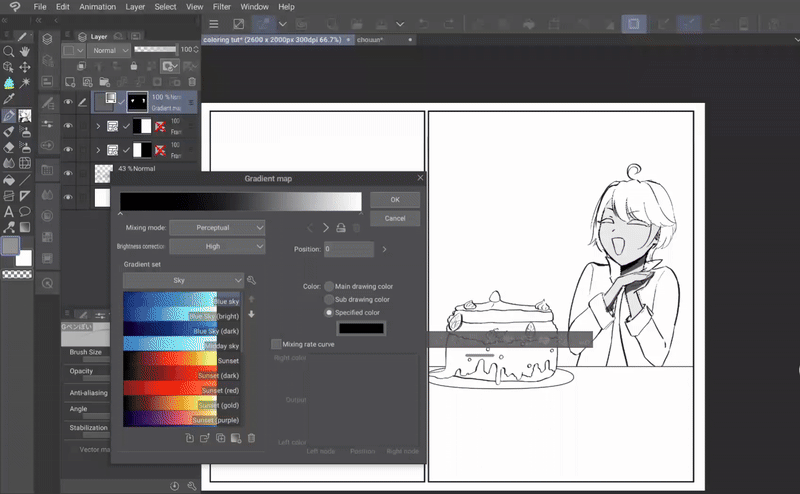Click OK in Gradient map dialog
This screenshot has width=800, height=494.
pos(394,200)
